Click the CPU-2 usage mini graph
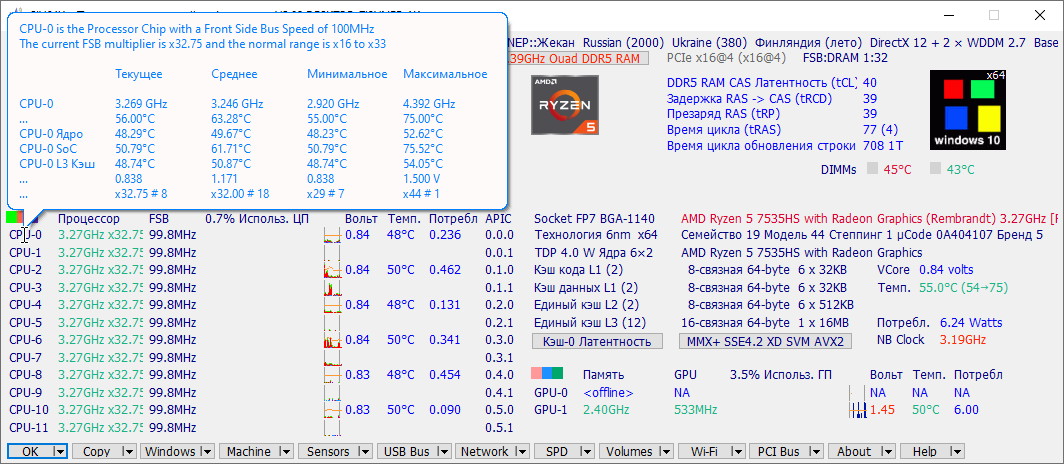Image resolution: width=1064 pixels, height=464 pixels. click(x=332, y=270)
